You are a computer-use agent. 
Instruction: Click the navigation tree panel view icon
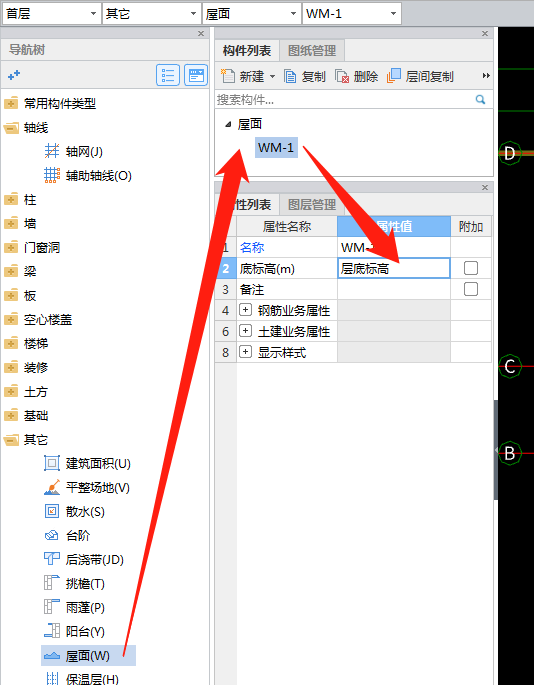point(196,76)
